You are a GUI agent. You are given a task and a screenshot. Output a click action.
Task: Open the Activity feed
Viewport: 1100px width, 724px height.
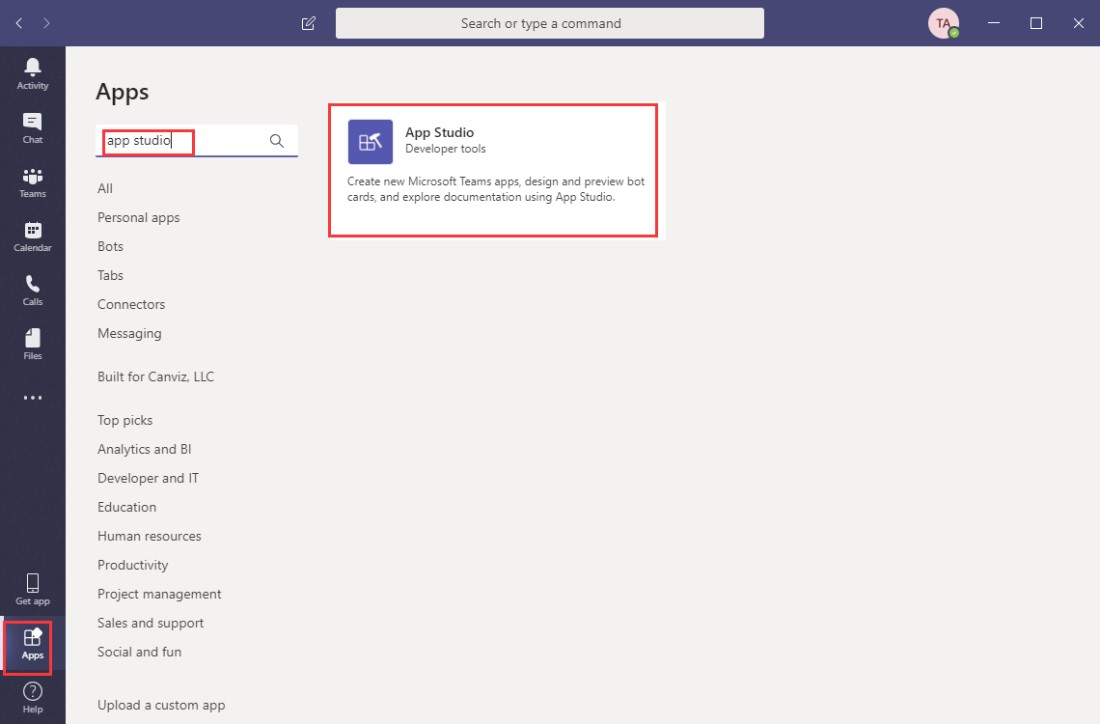[32, 74]
